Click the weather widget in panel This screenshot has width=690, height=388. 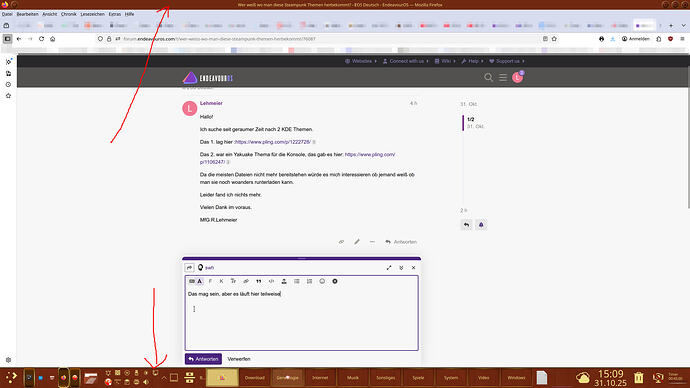coord(583,377)
